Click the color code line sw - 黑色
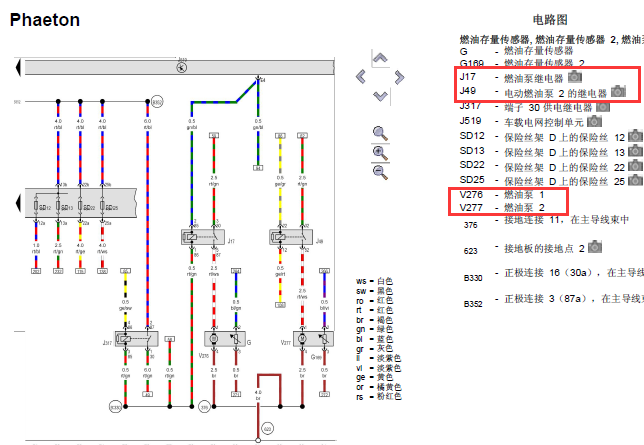Screen dimensions: 644x445 coord(374,291)
